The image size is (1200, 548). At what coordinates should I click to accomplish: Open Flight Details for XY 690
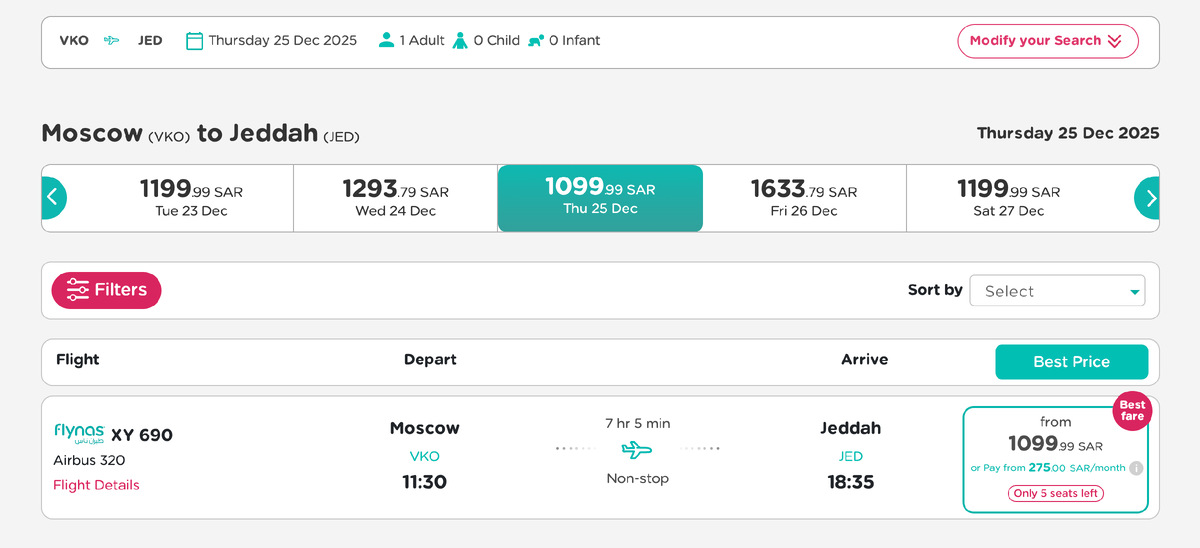[x=96, y=485]
